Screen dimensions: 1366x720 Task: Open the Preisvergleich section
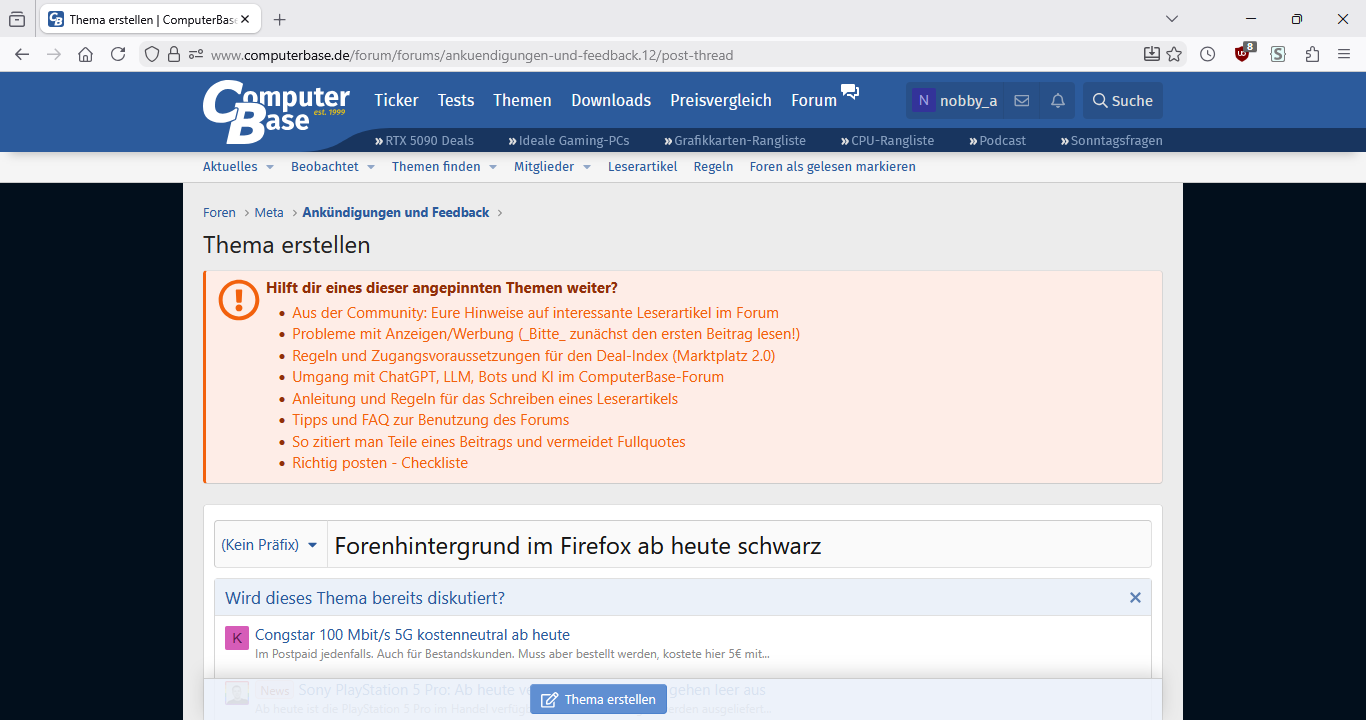[721, 100]
